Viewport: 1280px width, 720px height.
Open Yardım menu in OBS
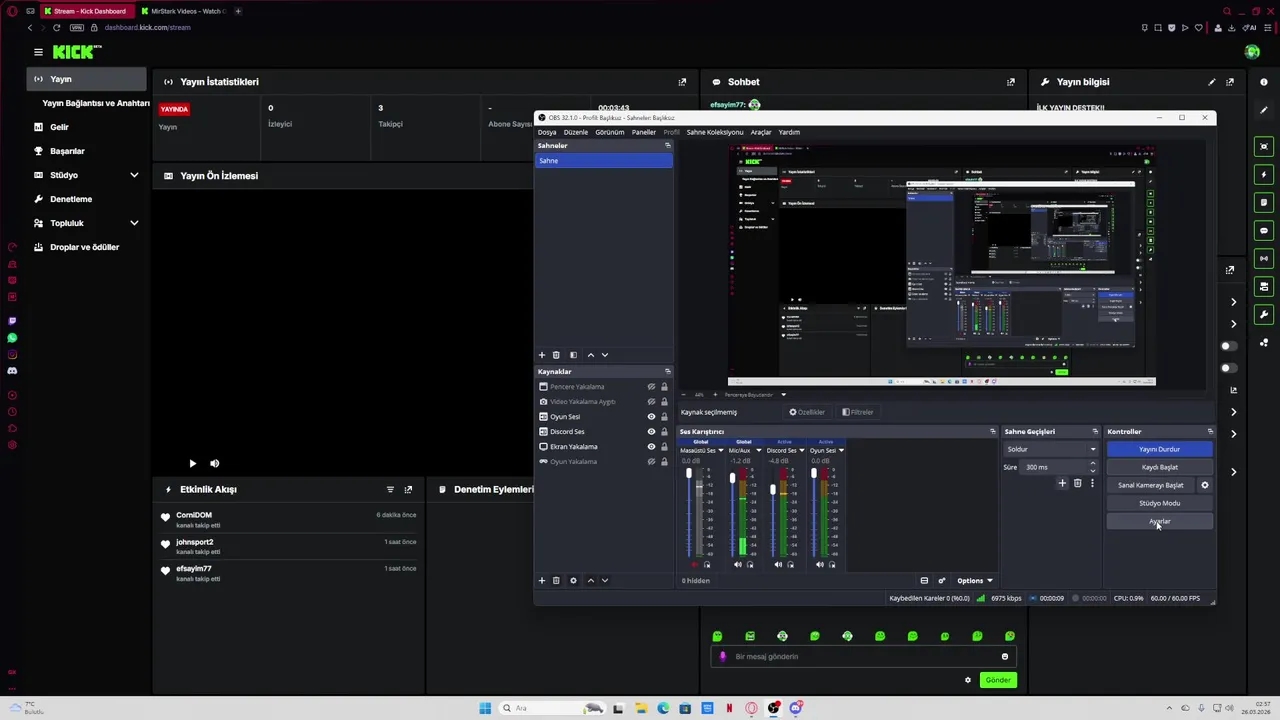[x=789, y=132]
